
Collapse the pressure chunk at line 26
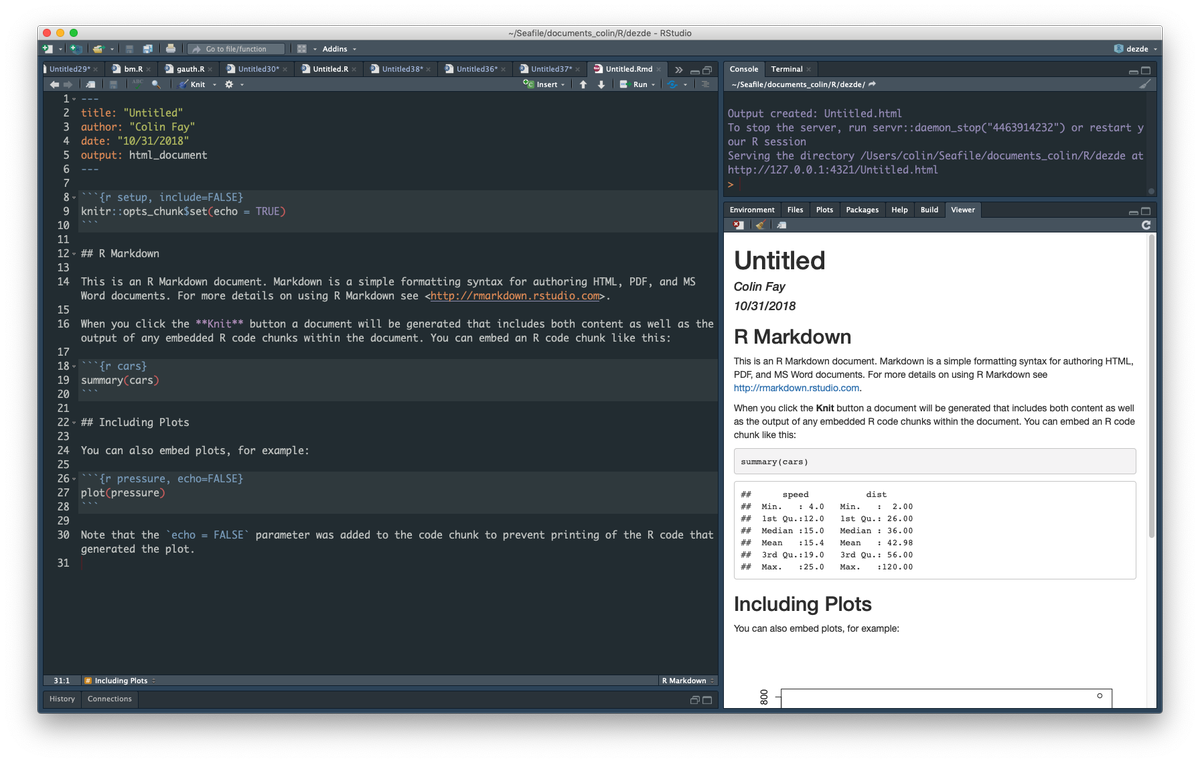point(74,479)
